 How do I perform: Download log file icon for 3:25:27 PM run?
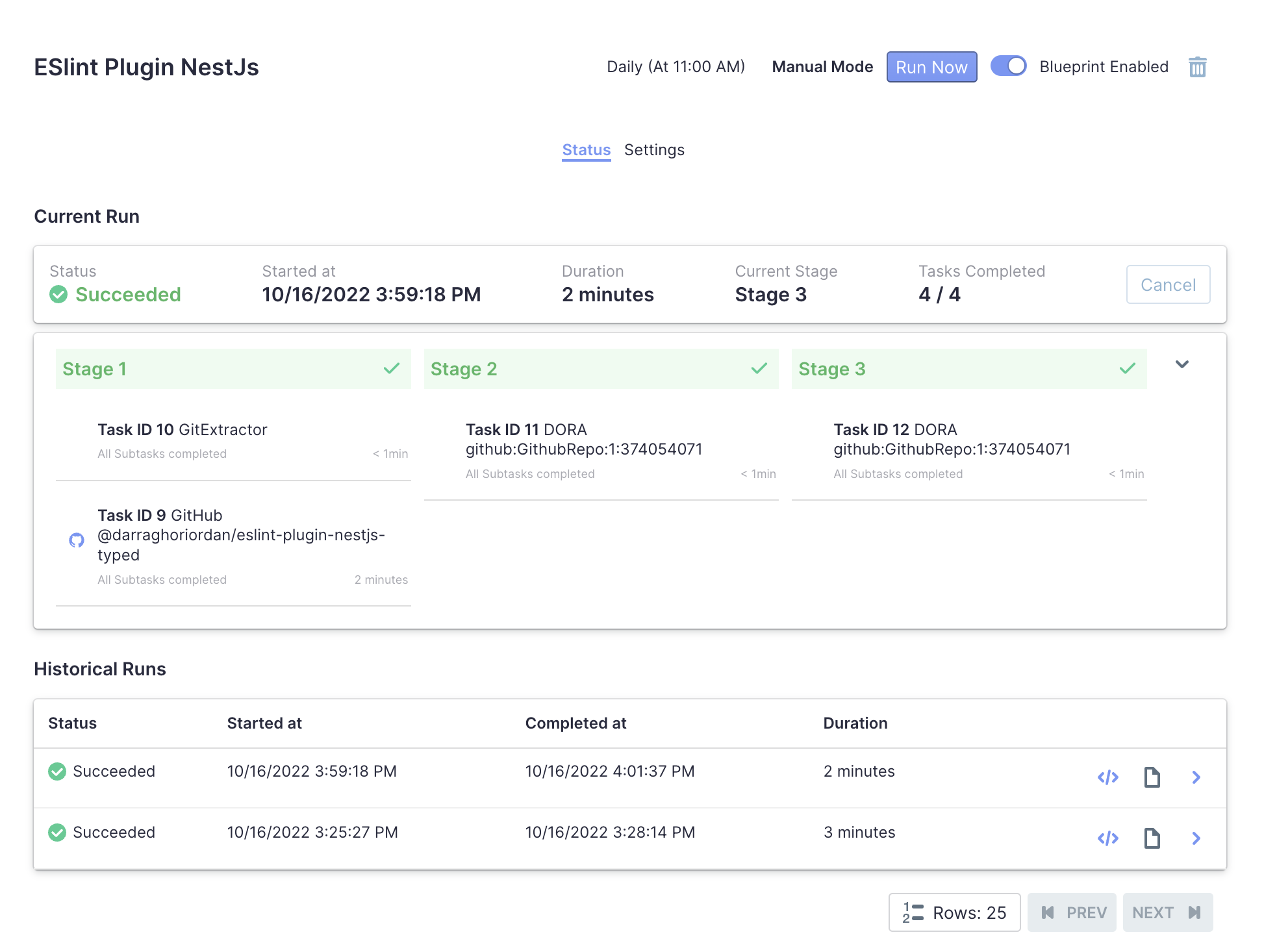pos(1152,838)
